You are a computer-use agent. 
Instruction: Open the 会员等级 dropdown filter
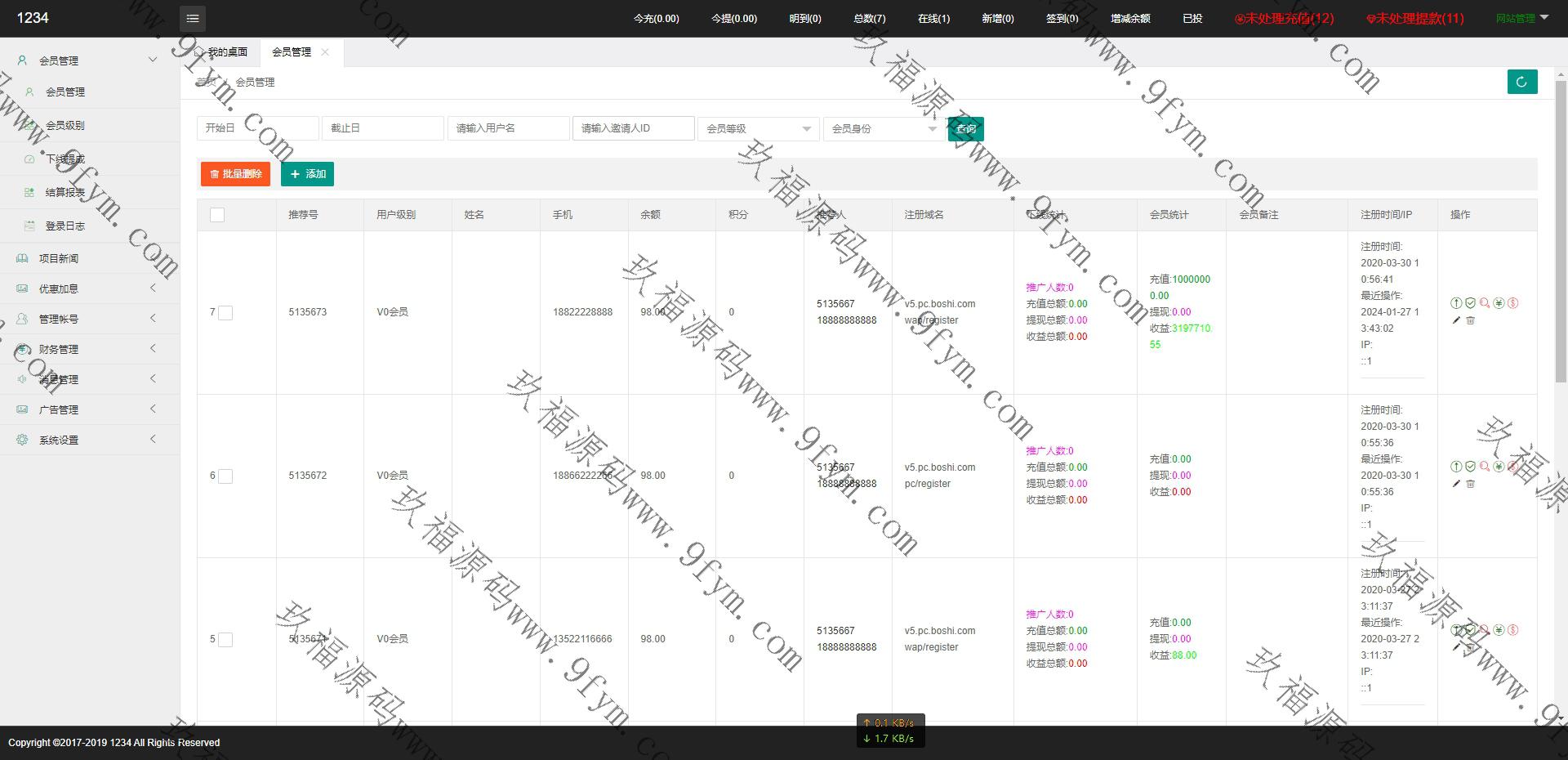pyautogui.click(x=758, y=129)
